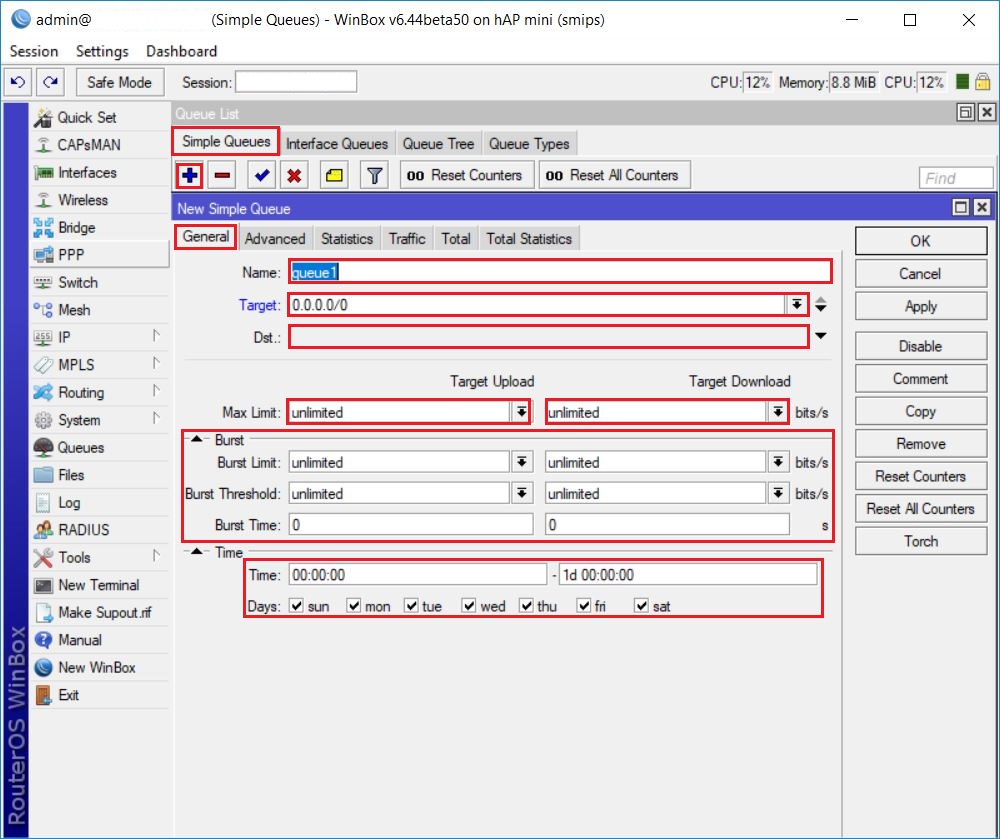The image size is (1000, 839).
Task: Open the Advanced tab of the queue dialog
Action: [x=275, y=238]
